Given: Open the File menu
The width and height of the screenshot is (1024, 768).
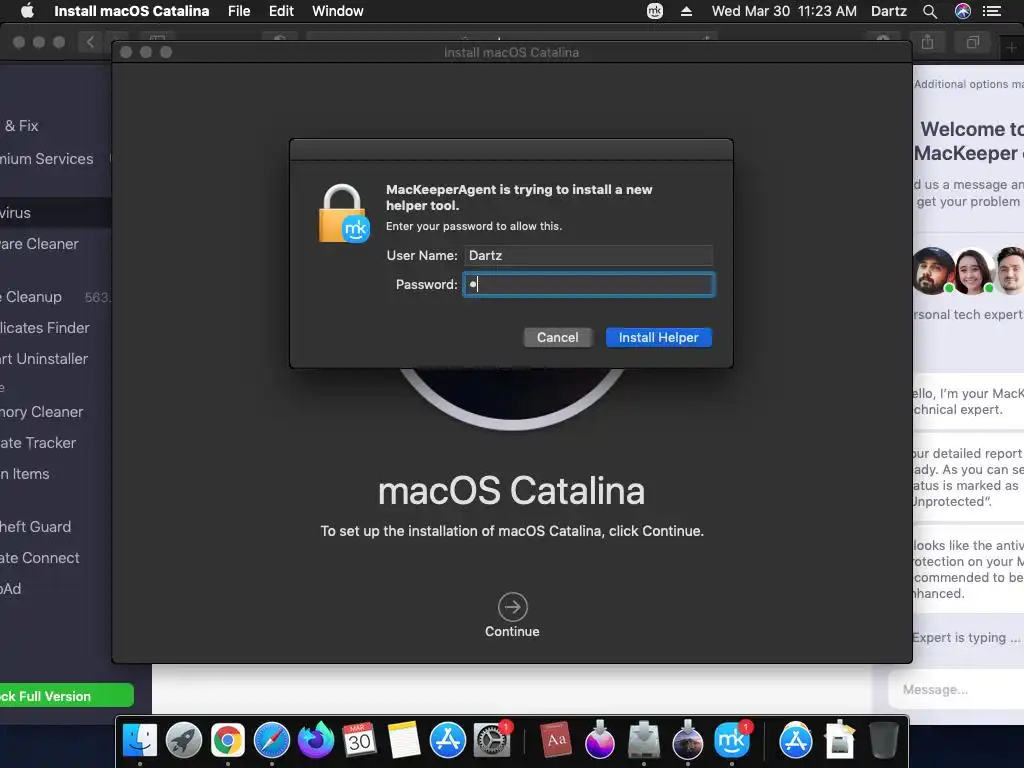Looking at the screenshot, I should (x=239, y=11).
